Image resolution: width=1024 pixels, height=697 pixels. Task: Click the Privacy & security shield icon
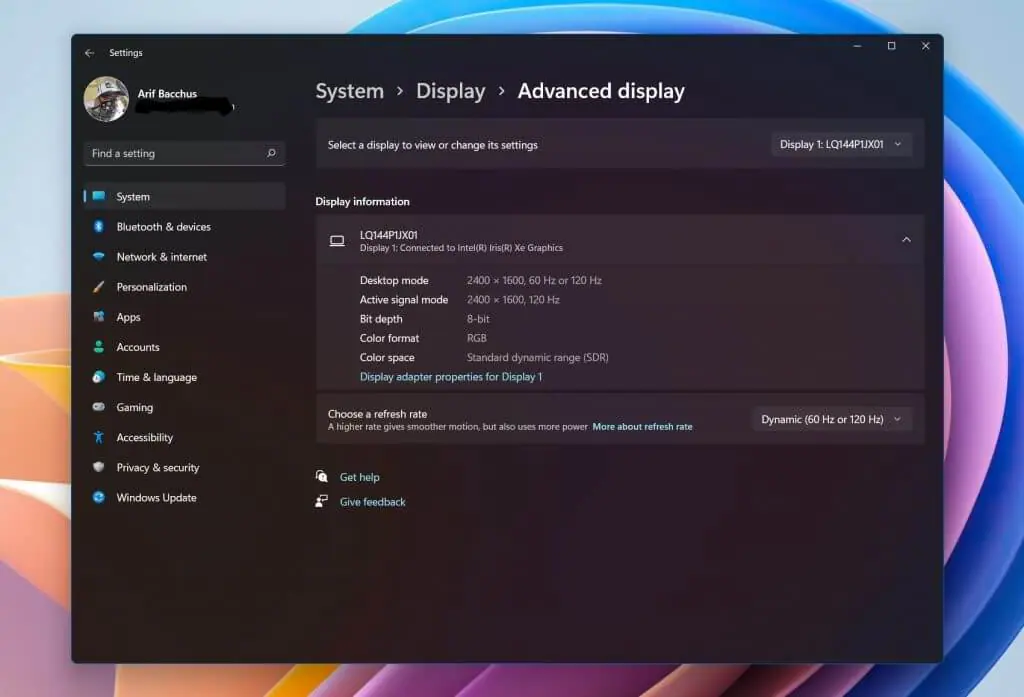pos(99,467)
